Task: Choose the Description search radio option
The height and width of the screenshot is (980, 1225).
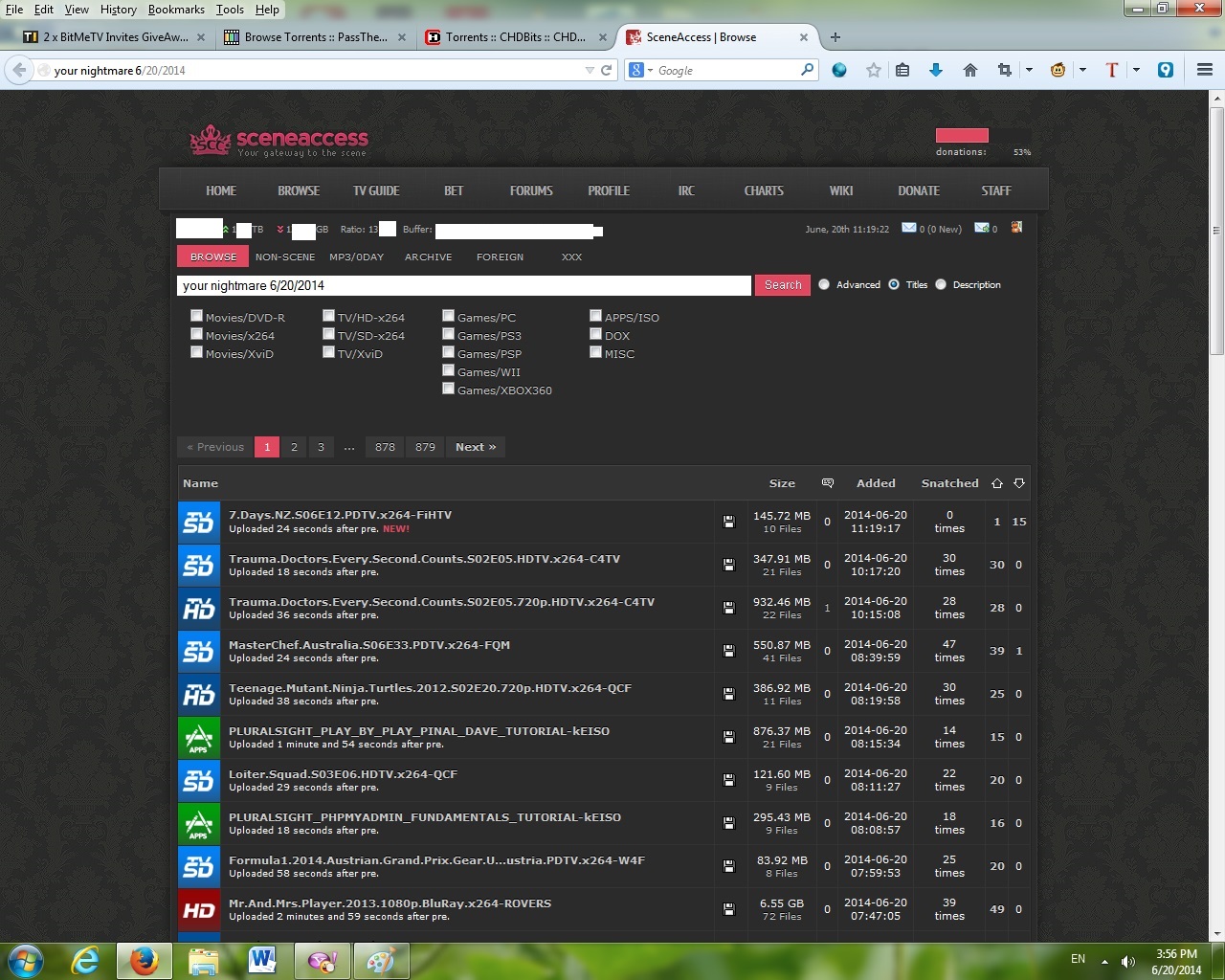Action: point(941,284)
